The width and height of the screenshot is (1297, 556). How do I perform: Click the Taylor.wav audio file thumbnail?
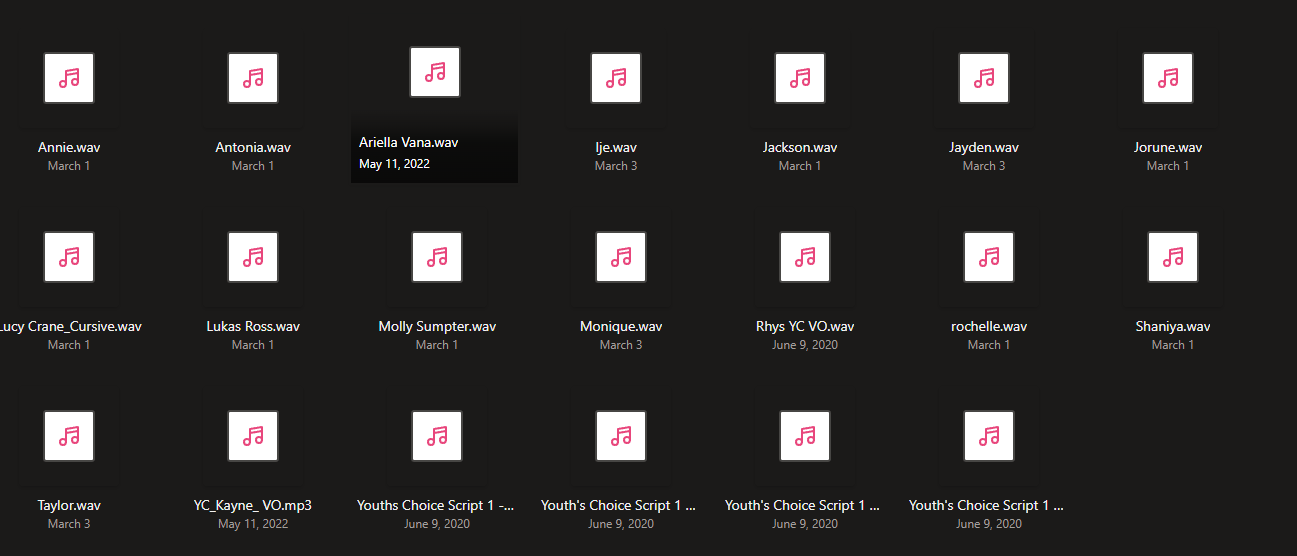point(69,436)
